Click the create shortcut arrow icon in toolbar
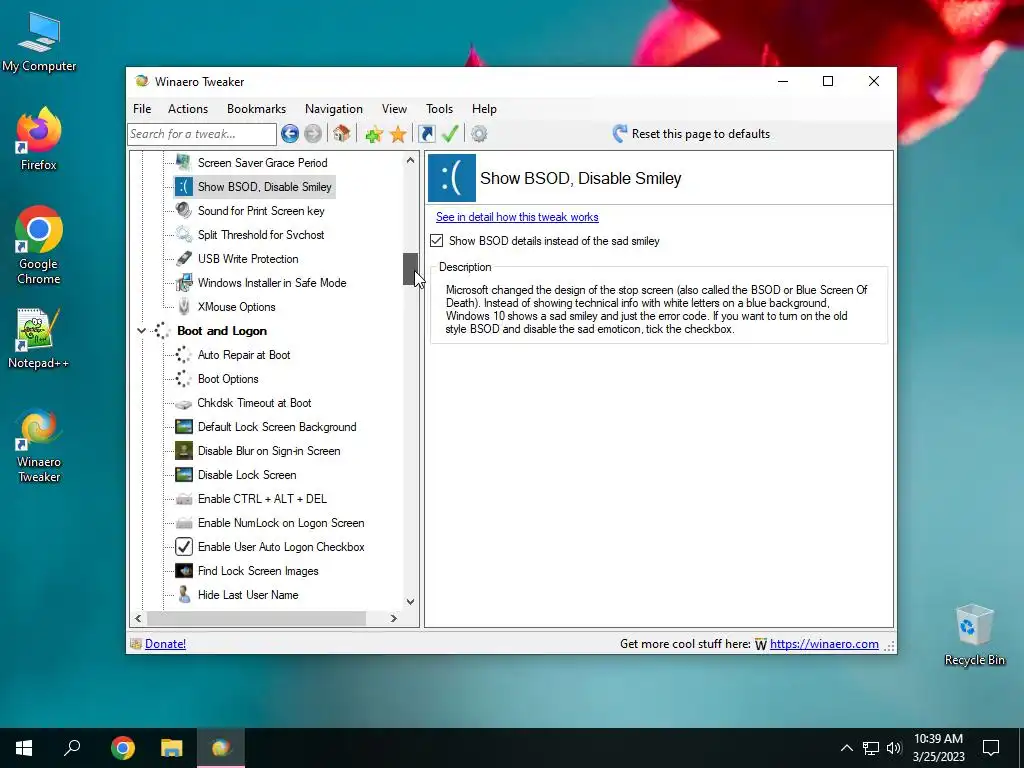Image resolution: width=1024 pixels, height=768 pixels. (426, 134)
